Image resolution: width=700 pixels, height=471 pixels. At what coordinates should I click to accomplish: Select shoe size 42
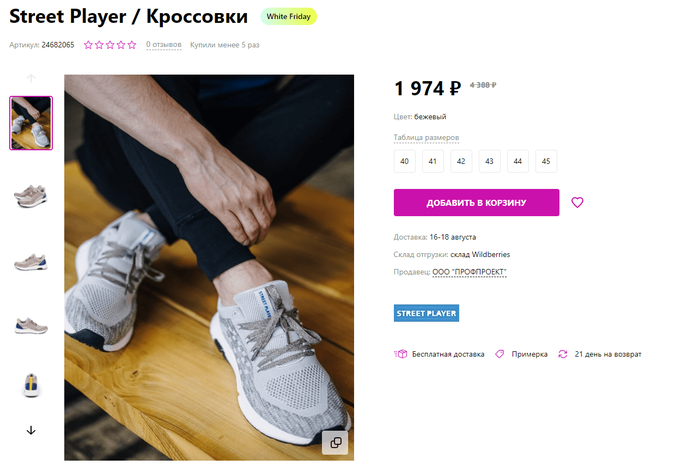pyautogui.click(x=461, y=161)
